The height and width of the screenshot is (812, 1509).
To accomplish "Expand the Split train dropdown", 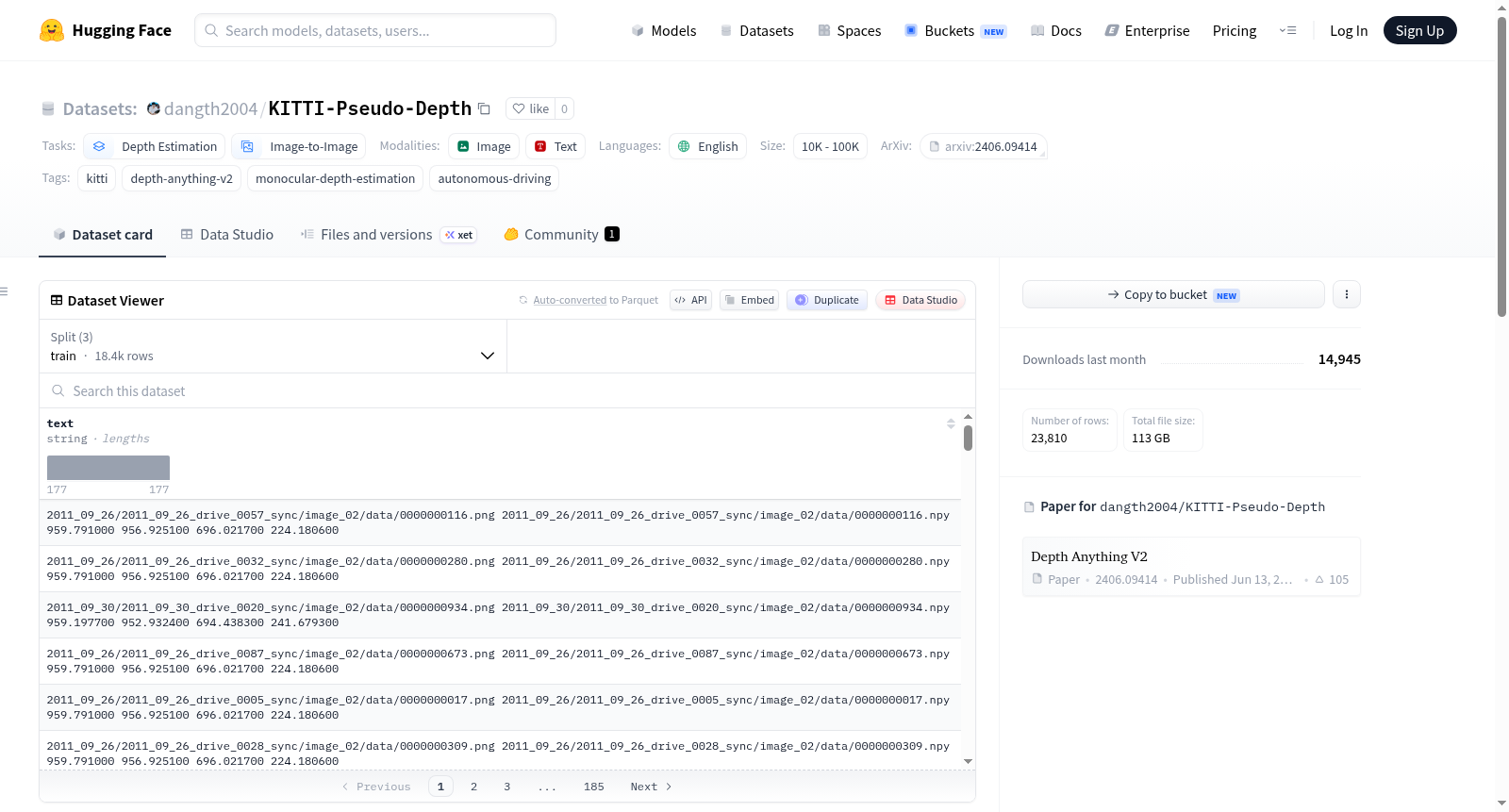I will point(274,346).
